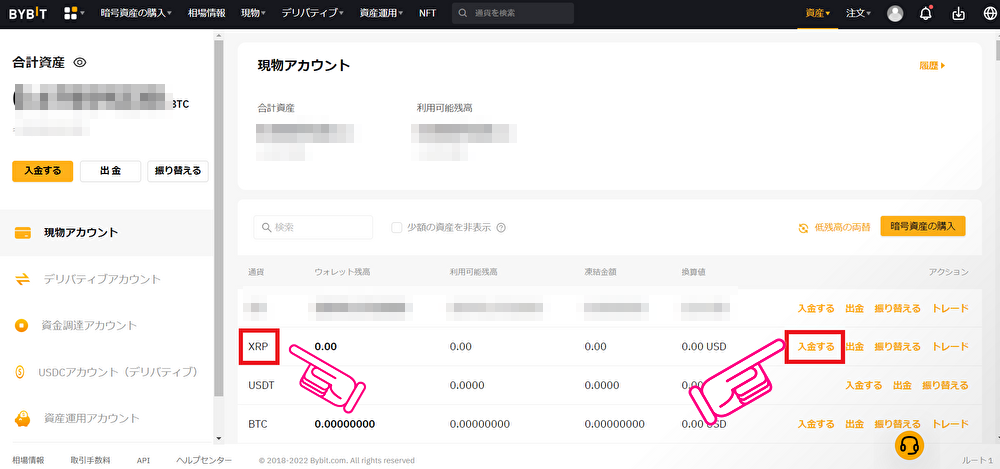Click the ウォレット残高 column header
The image size is (1000, 469).
click(x=342, y=272)
